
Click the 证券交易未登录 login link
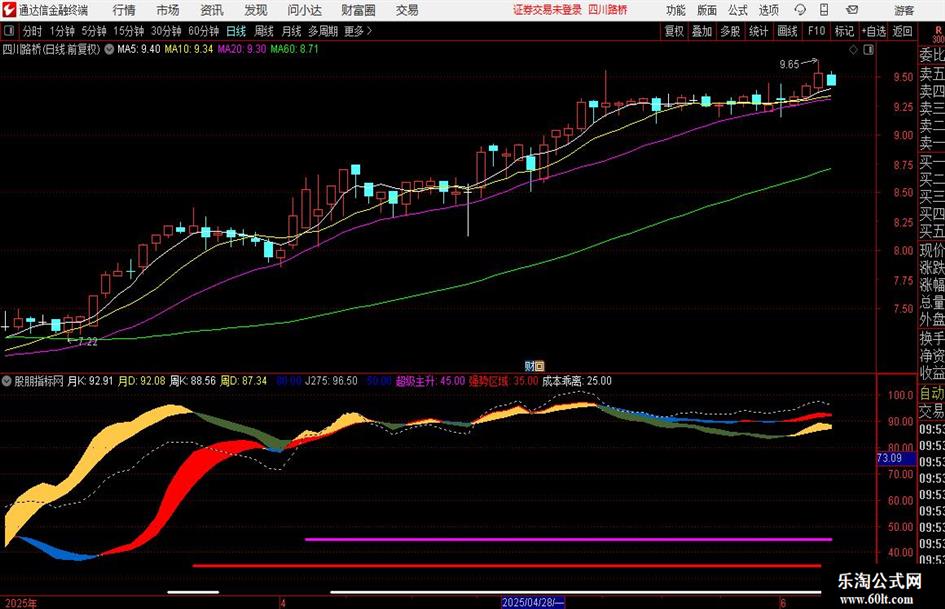pos(547,10)
